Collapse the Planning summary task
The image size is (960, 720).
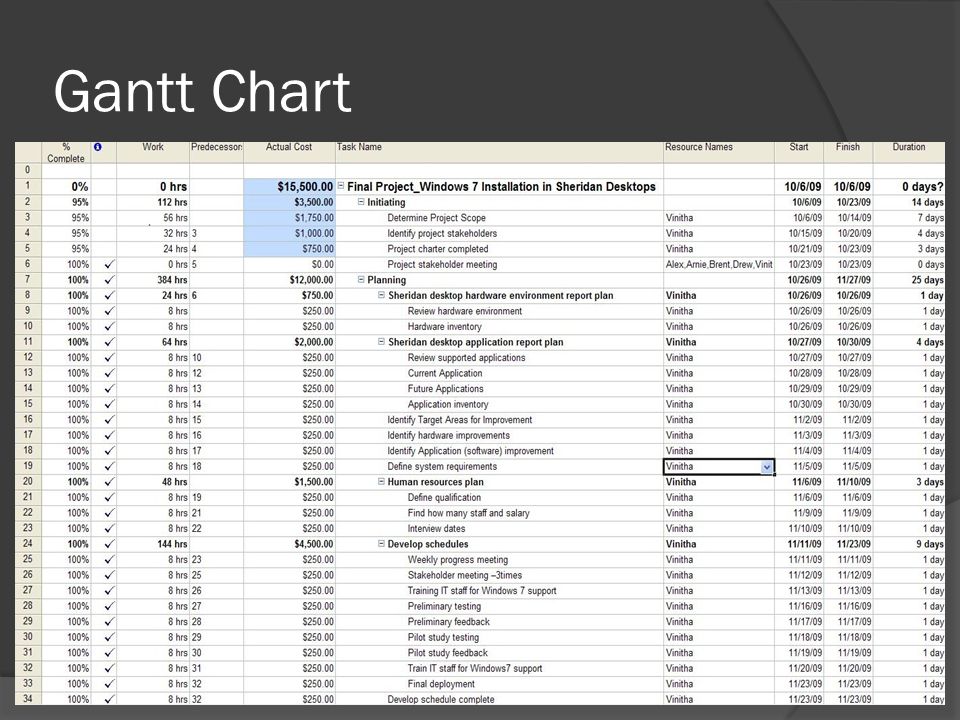click(361, 279)
